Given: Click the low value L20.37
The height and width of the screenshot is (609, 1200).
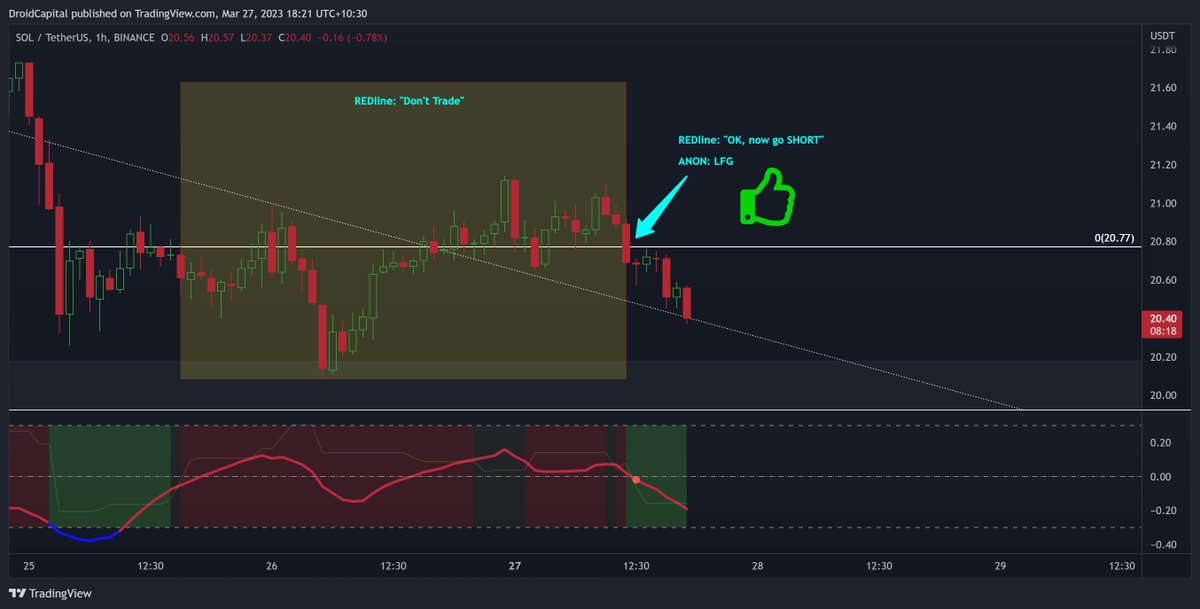Looking at the screenshot, I should point(256,38).
